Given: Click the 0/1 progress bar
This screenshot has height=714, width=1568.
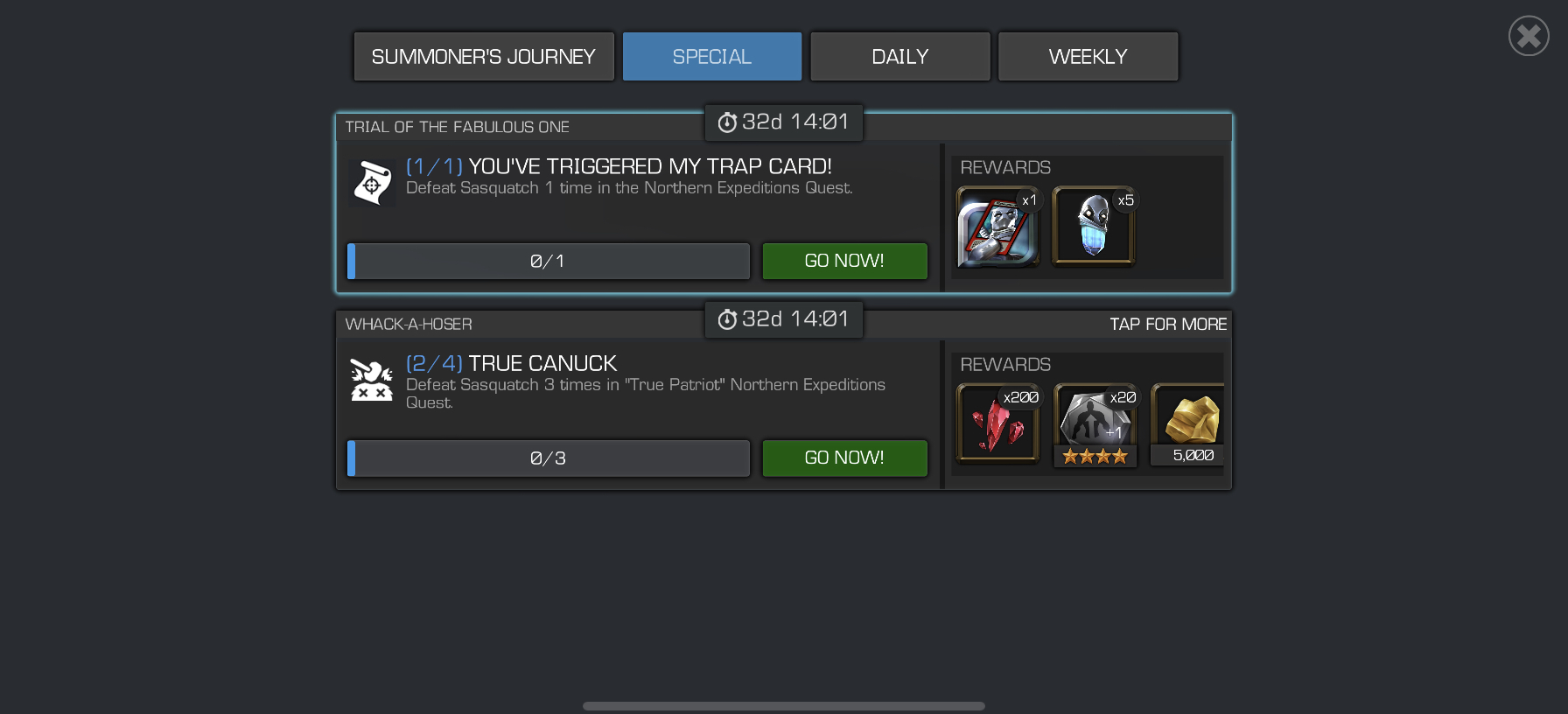Looking at the screenshot, I should click(x=549, y=261).
